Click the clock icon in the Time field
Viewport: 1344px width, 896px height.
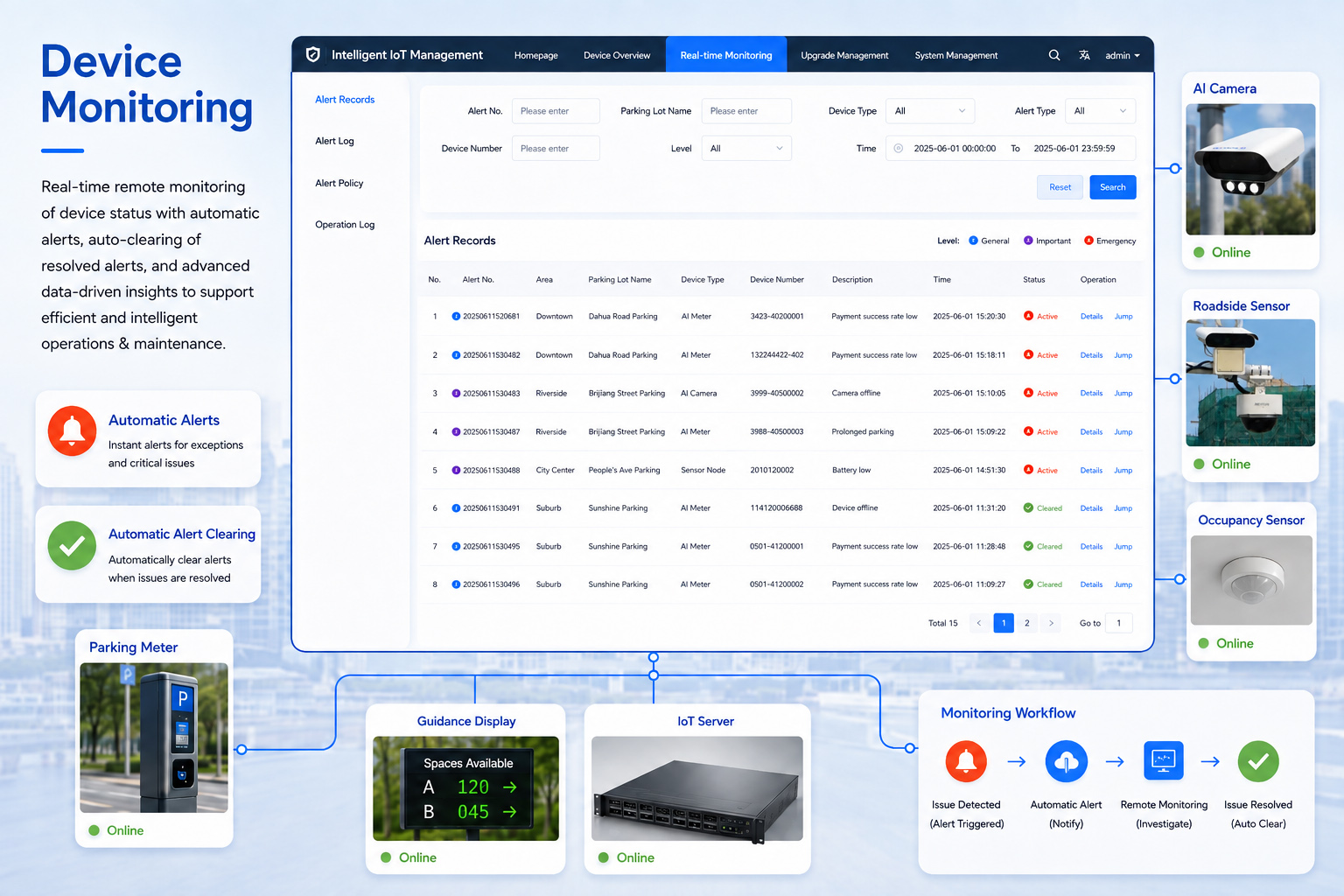899,149
